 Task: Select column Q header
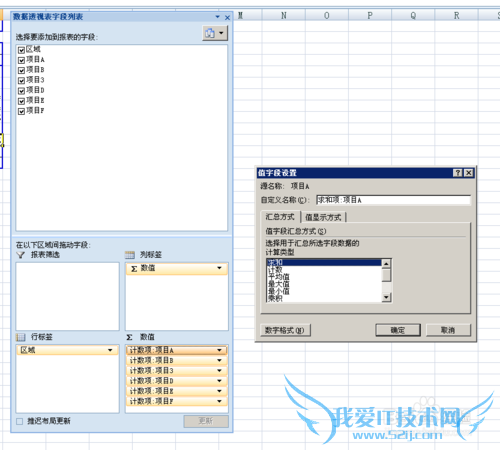[413, 15]
